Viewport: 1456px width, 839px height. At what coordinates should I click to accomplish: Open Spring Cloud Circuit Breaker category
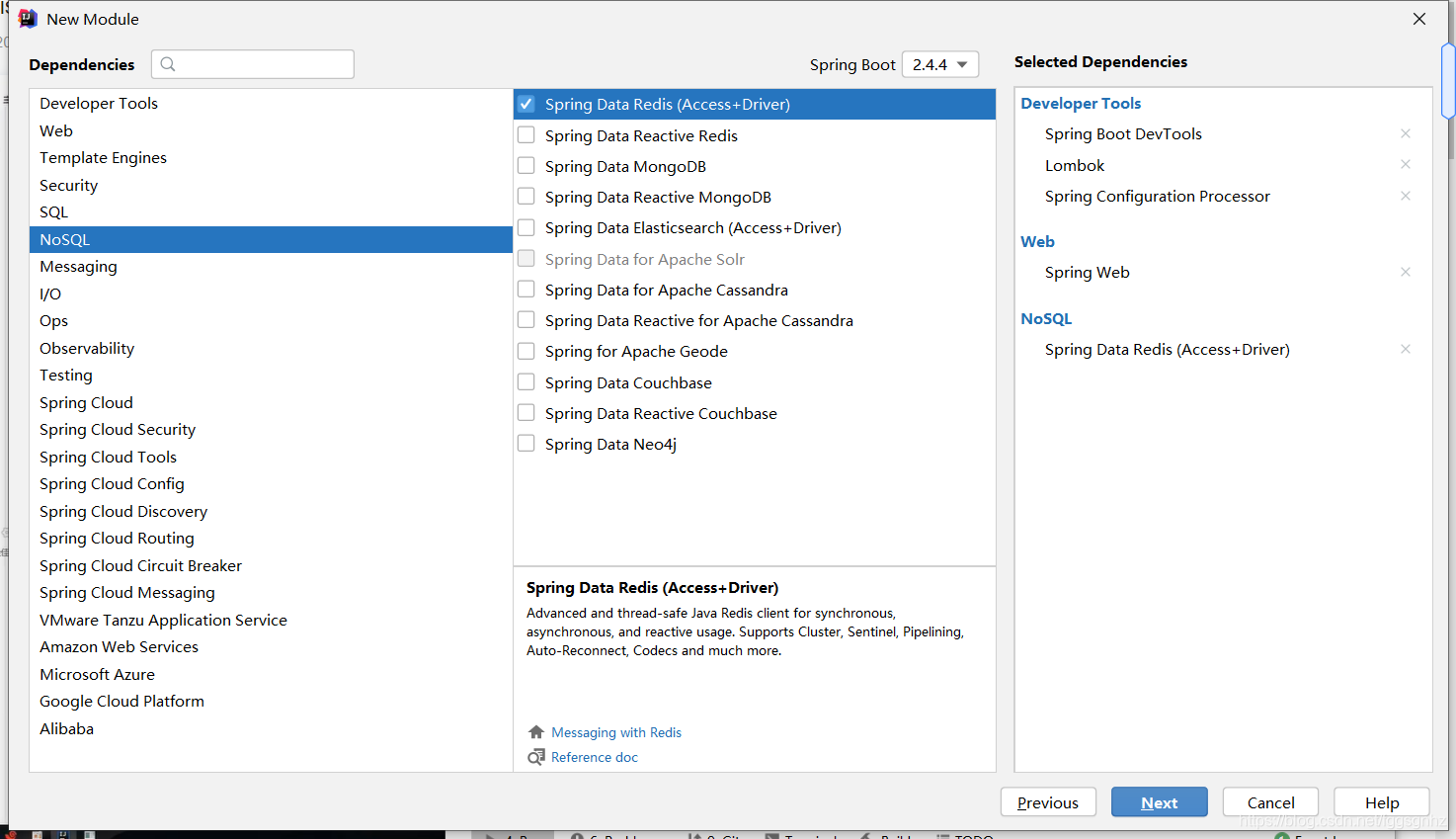tap(271, 565)
